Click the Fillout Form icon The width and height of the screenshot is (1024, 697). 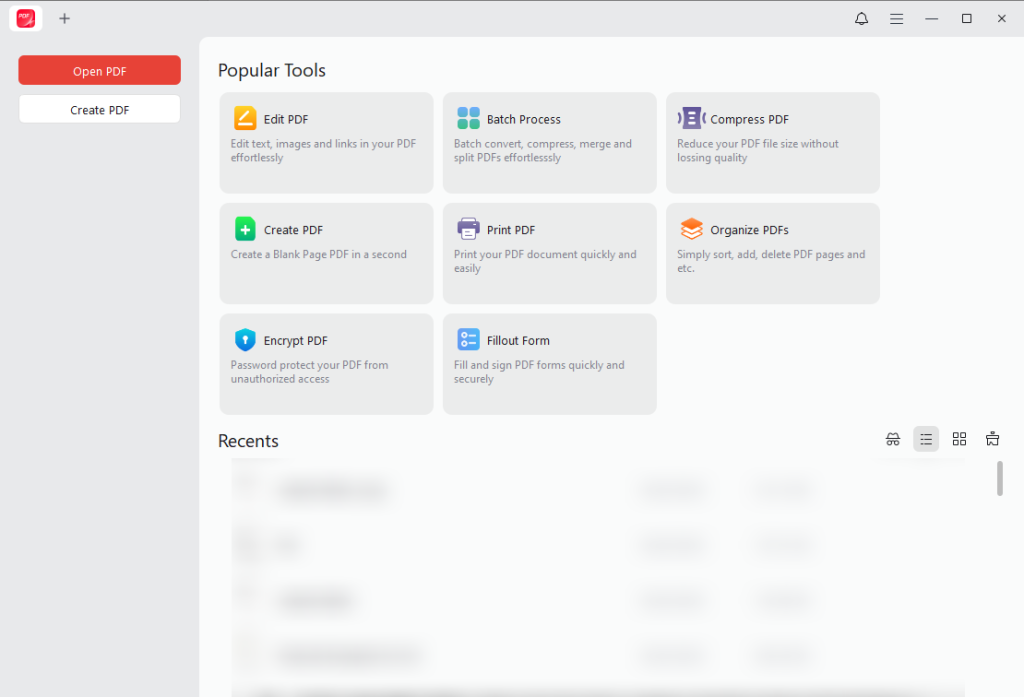click(x=468, y=340)
